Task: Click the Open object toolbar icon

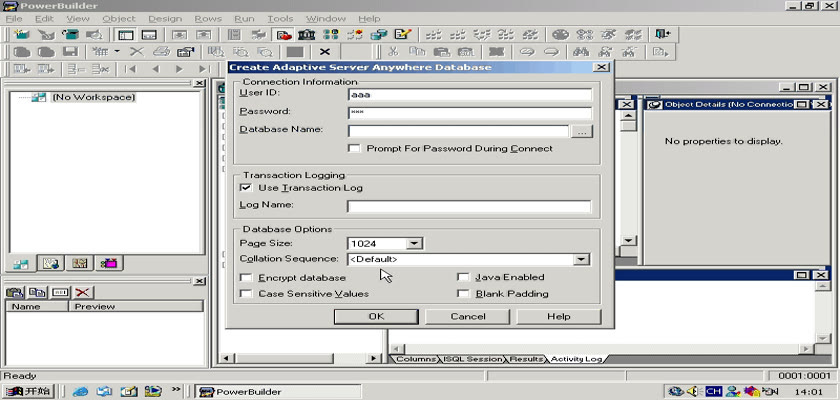Action: tap(70, 35)
